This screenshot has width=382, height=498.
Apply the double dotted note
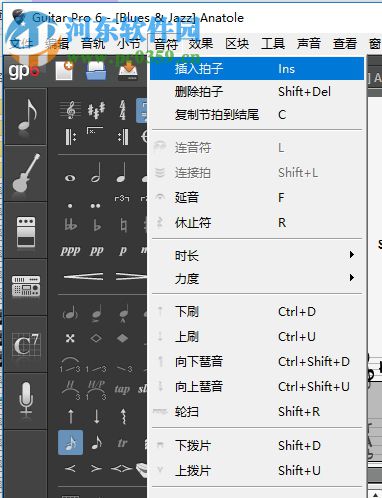(x=96, y=206)
